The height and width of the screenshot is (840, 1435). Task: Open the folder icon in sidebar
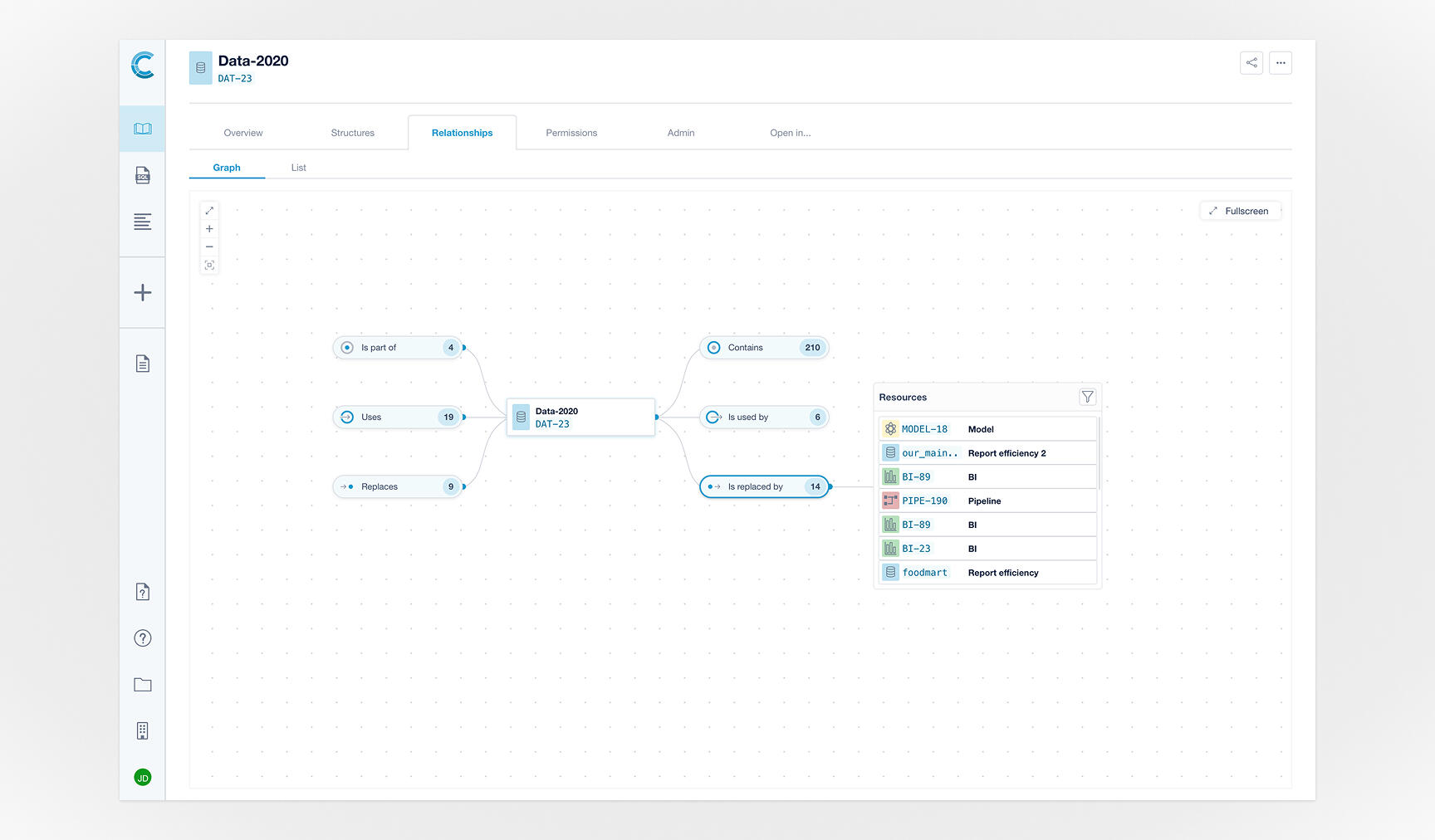143,685
